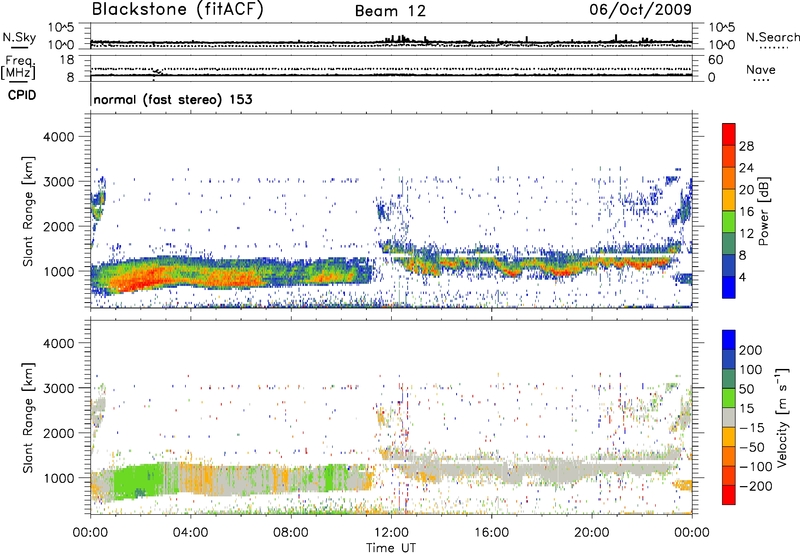800x554 pixels.
Task: Select the '08:00' time axis label
Action: tap(291, 533)
